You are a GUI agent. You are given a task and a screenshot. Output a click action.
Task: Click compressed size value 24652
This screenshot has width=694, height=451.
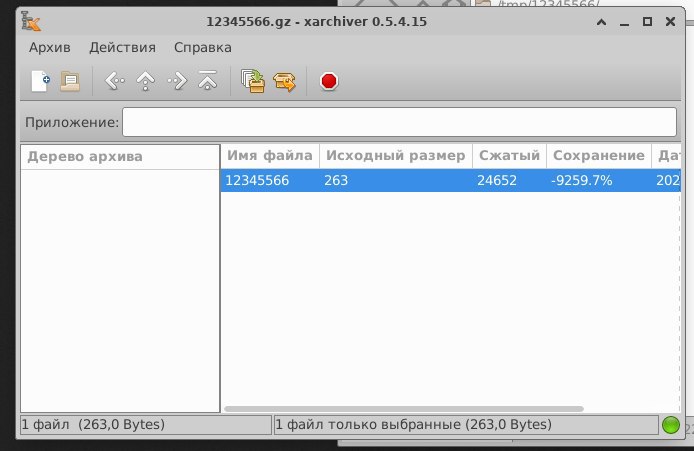tap(497, 181)
